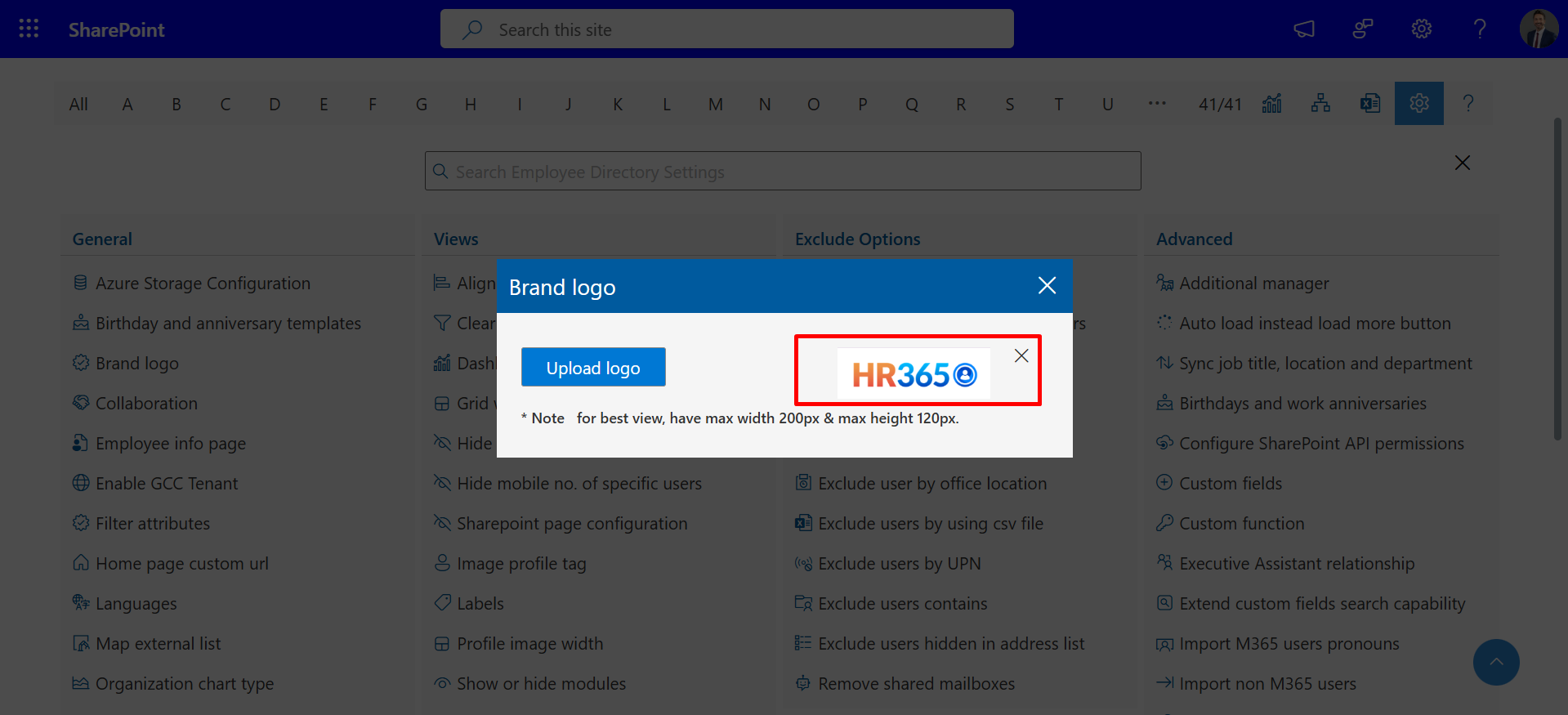Filter directory by letter A
This screenshot has height=715, width=1568.
point(127,105)
